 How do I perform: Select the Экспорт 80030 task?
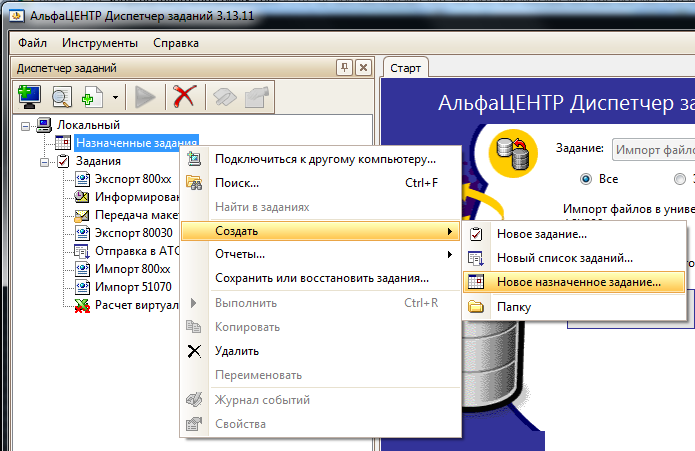(x=134, y=233)
